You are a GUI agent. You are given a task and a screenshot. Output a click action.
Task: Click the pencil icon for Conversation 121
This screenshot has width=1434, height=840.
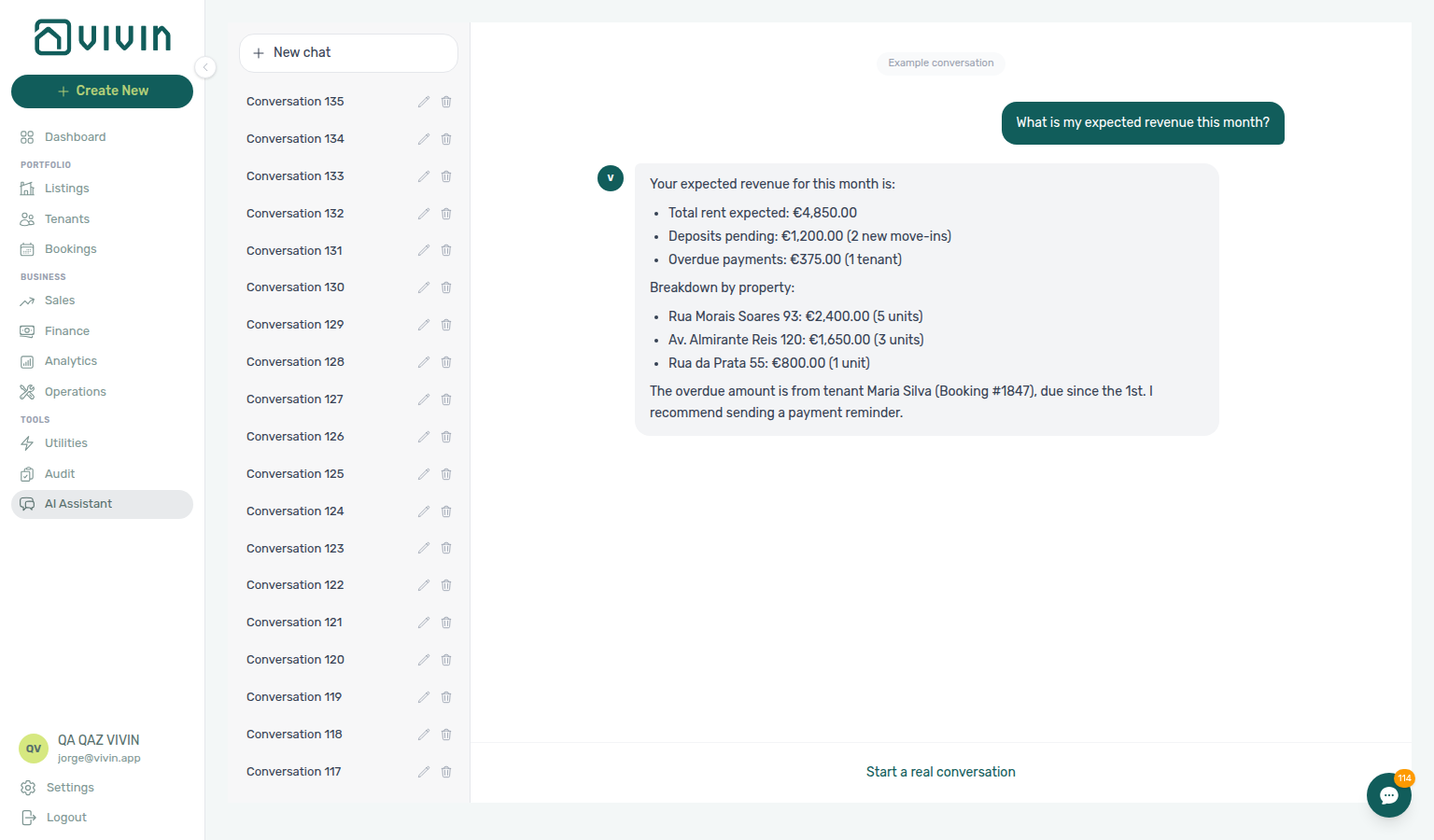pos(424,623)
